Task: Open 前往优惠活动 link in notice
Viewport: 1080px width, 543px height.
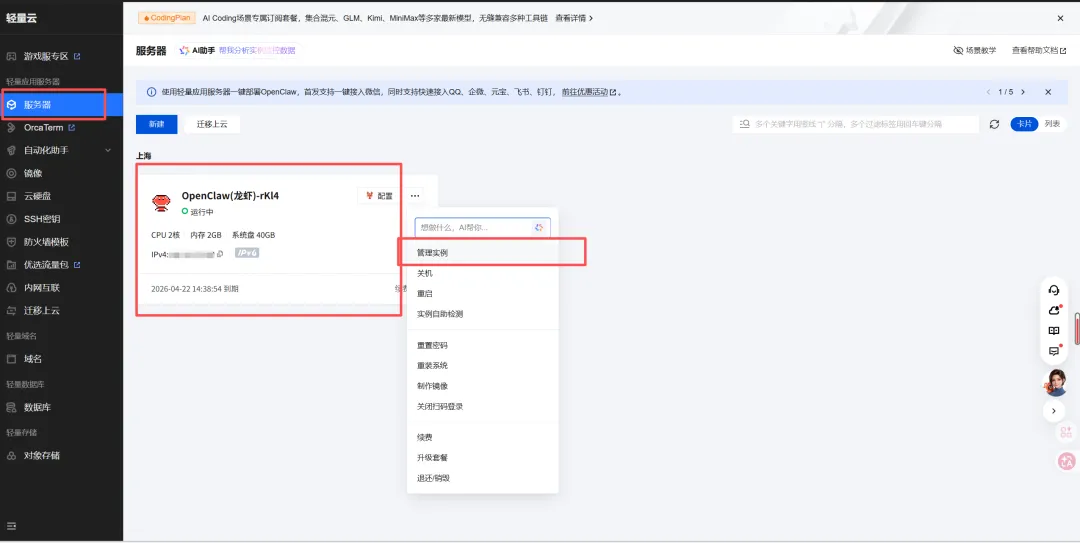Action: point(588,92)
